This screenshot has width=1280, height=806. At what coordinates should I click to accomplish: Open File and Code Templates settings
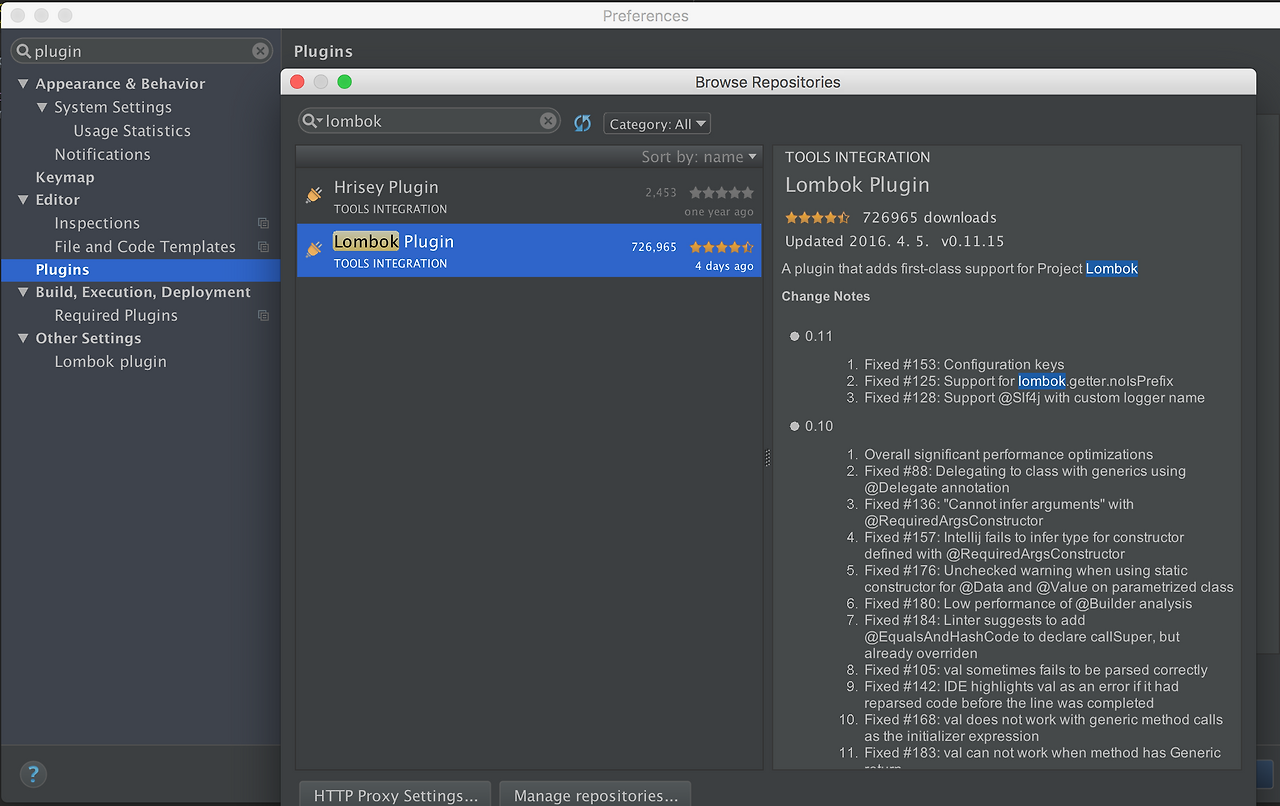click(x=145, y=246)
